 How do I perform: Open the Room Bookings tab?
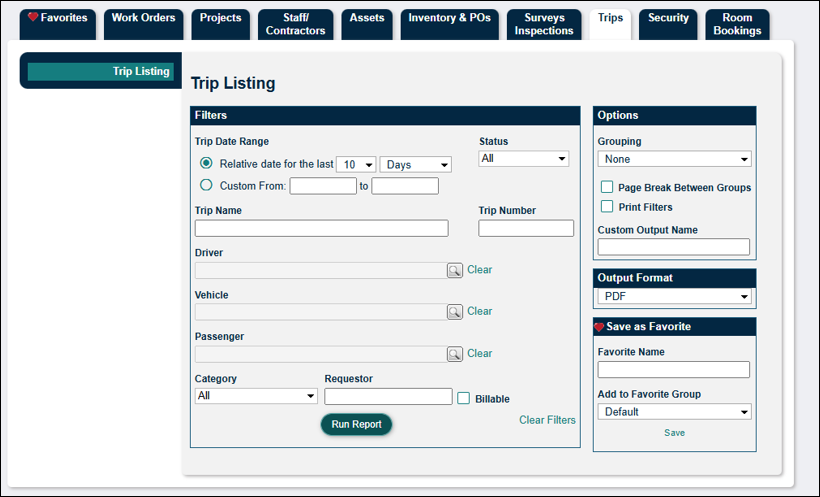tap(737, 24)
